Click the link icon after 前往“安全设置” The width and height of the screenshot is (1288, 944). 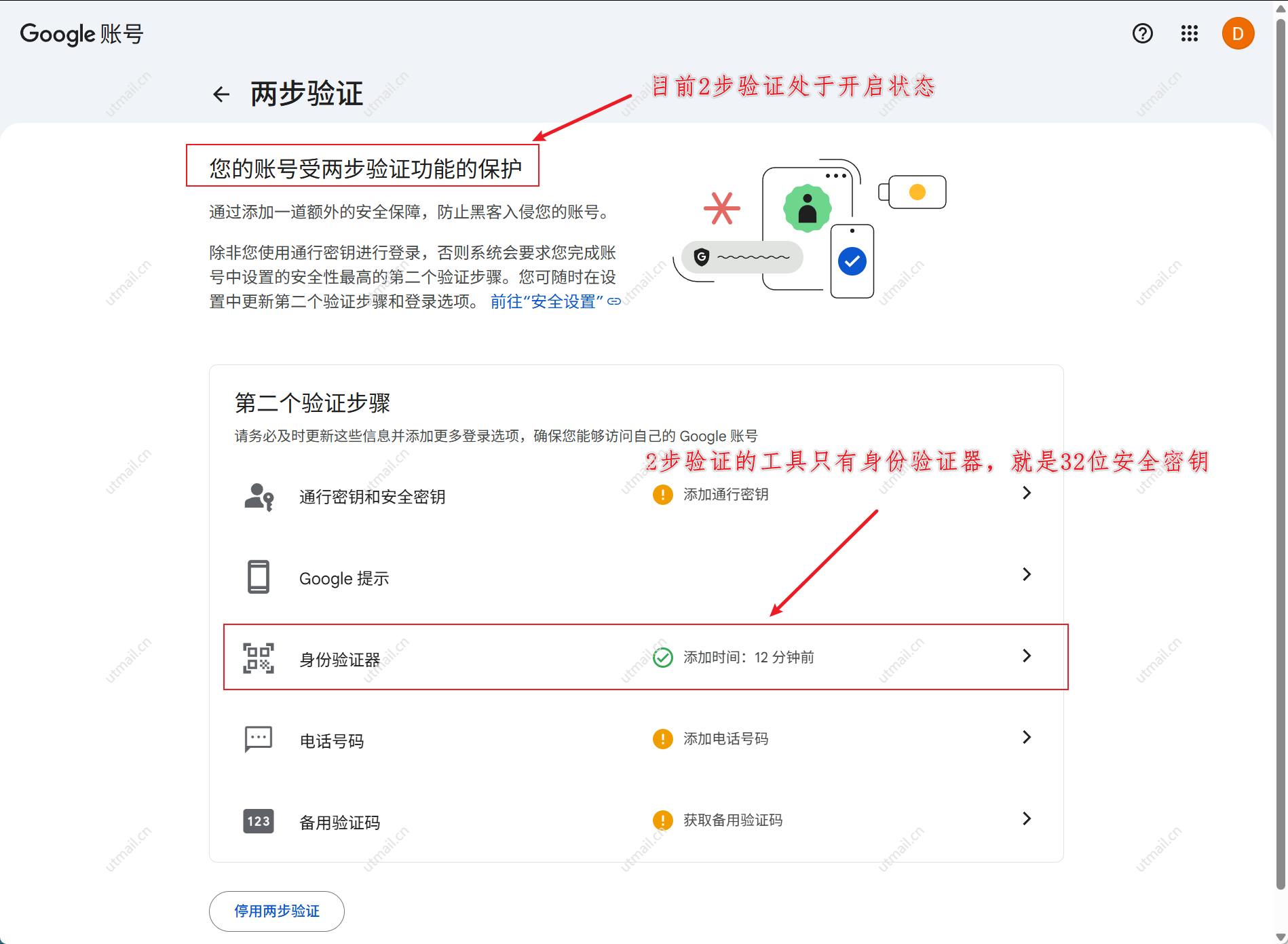614,301
